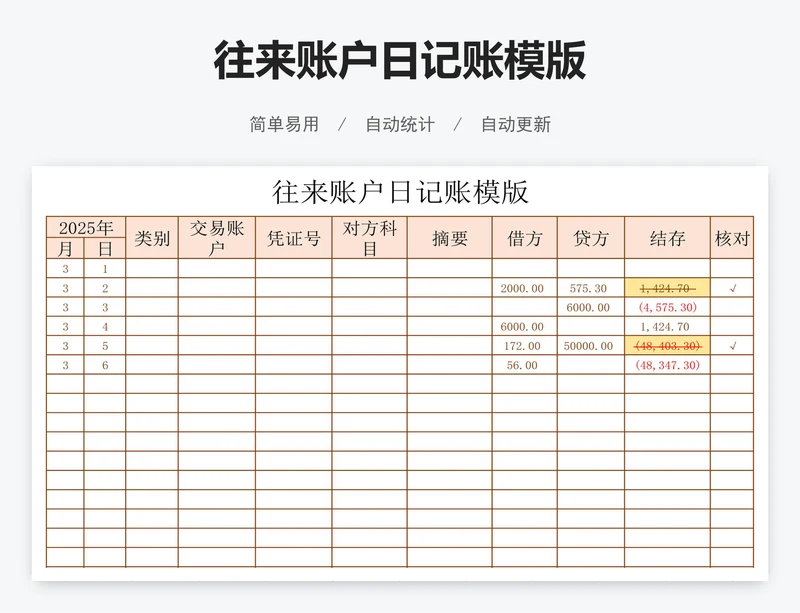Click the subtitle text 简单易用

click(x=284, y=124)
